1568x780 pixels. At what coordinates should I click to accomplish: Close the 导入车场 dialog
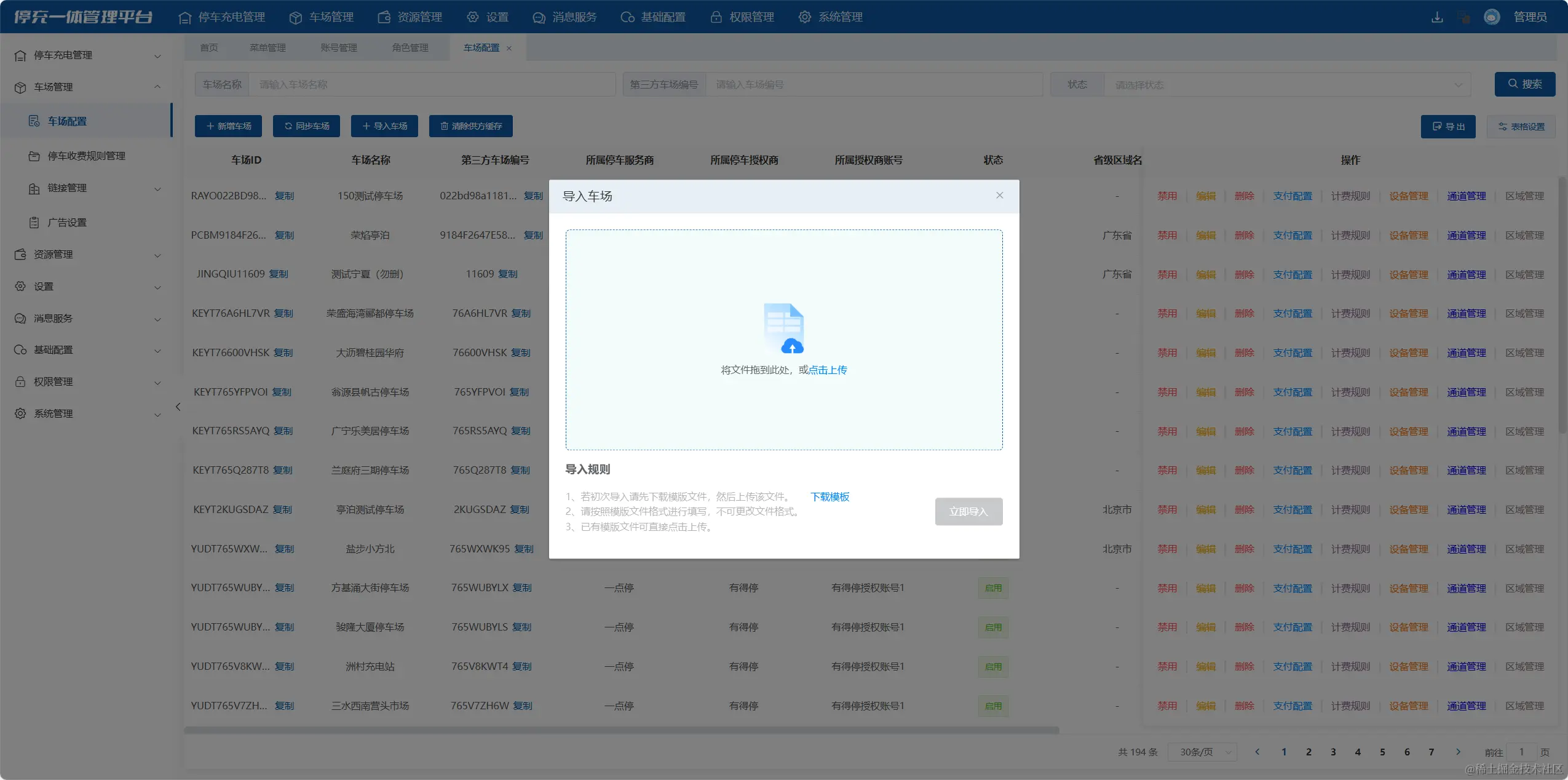click(999, 196)
